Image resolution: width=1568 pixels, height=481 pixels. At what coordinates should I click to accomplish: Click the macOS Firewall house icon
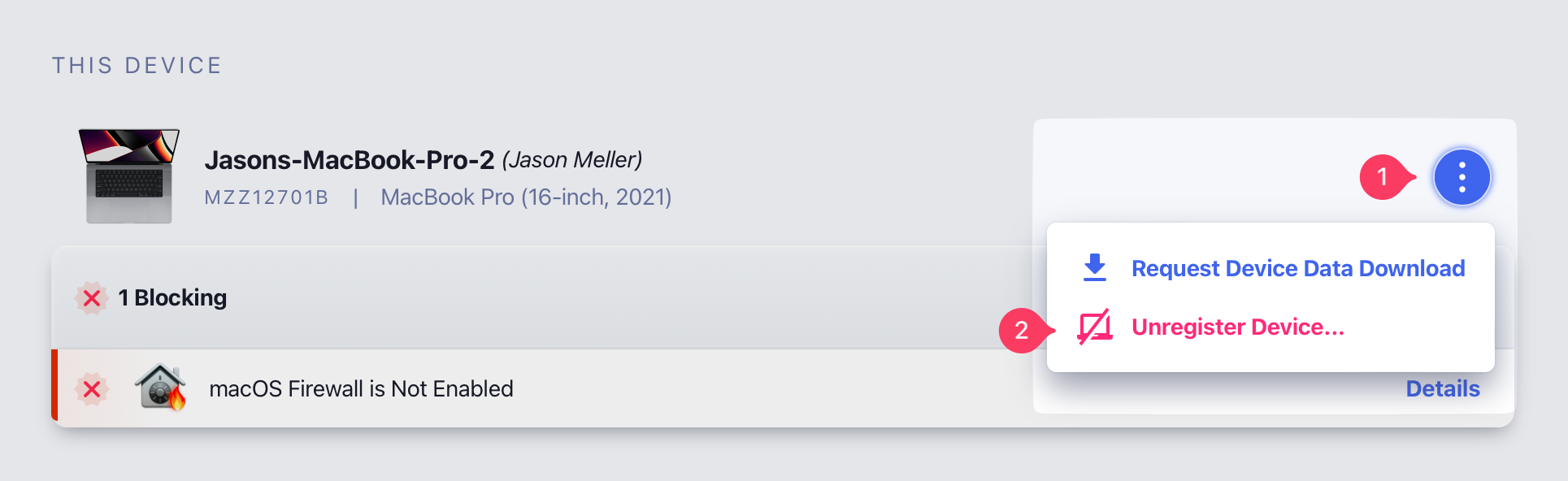pos(160,388)
